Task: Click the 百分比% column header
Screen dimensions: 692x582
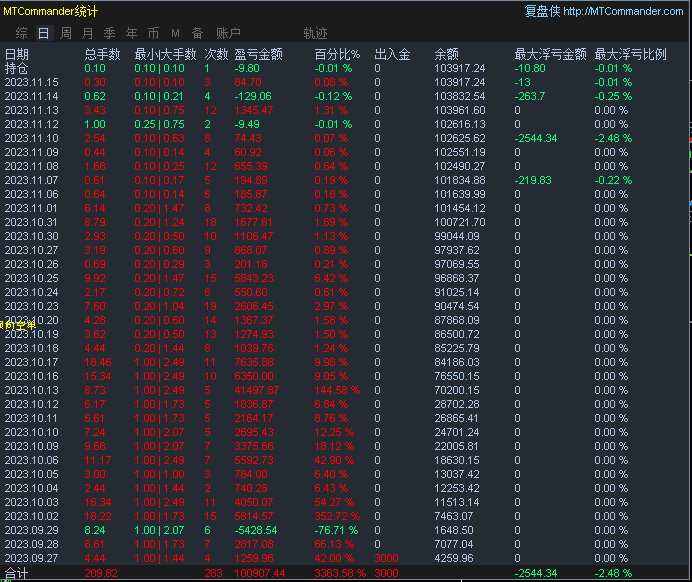Action: coord(337,54)
